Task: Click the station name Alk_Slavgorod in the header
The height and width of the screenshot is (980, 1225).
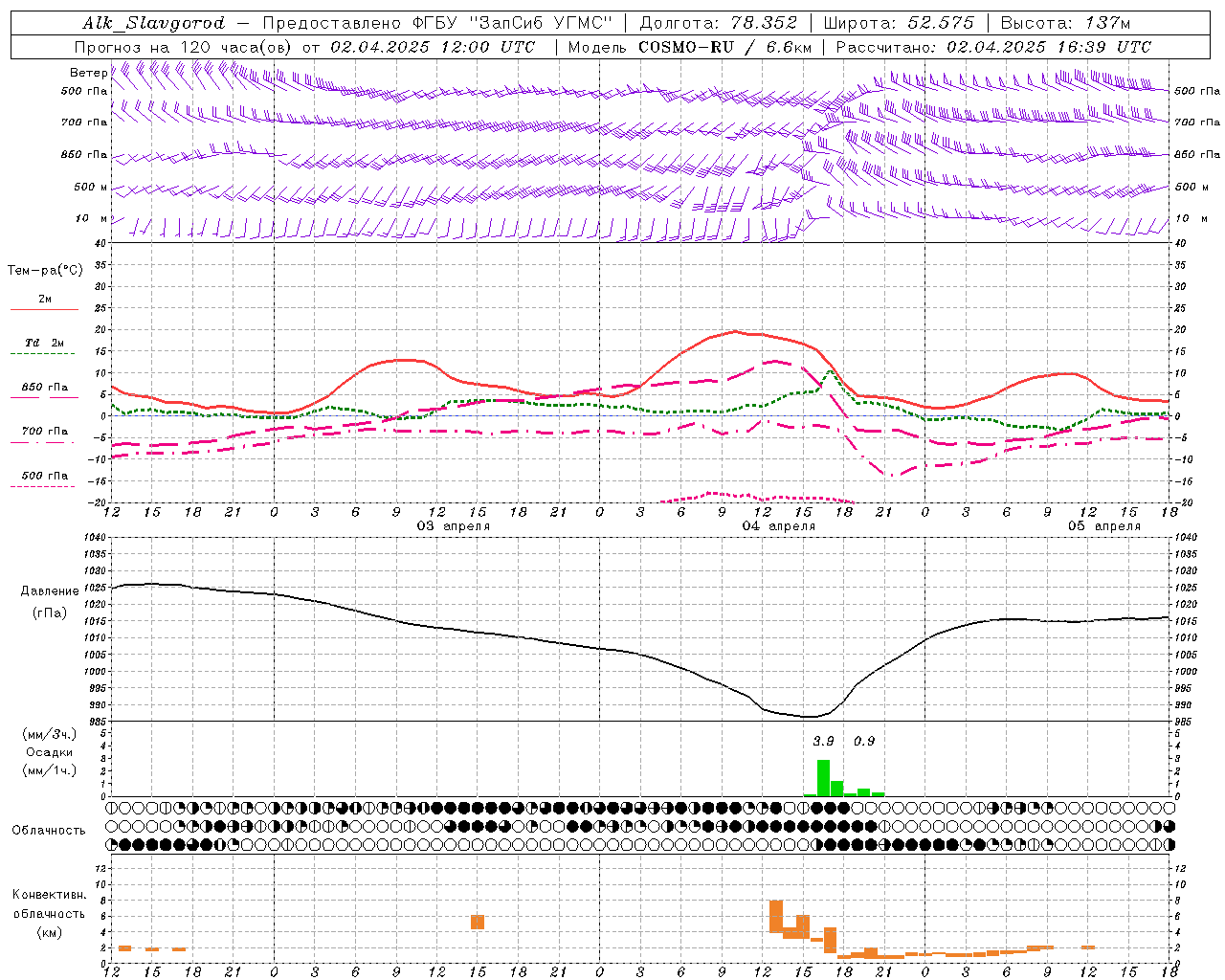Action: click(x=154, y=23)
